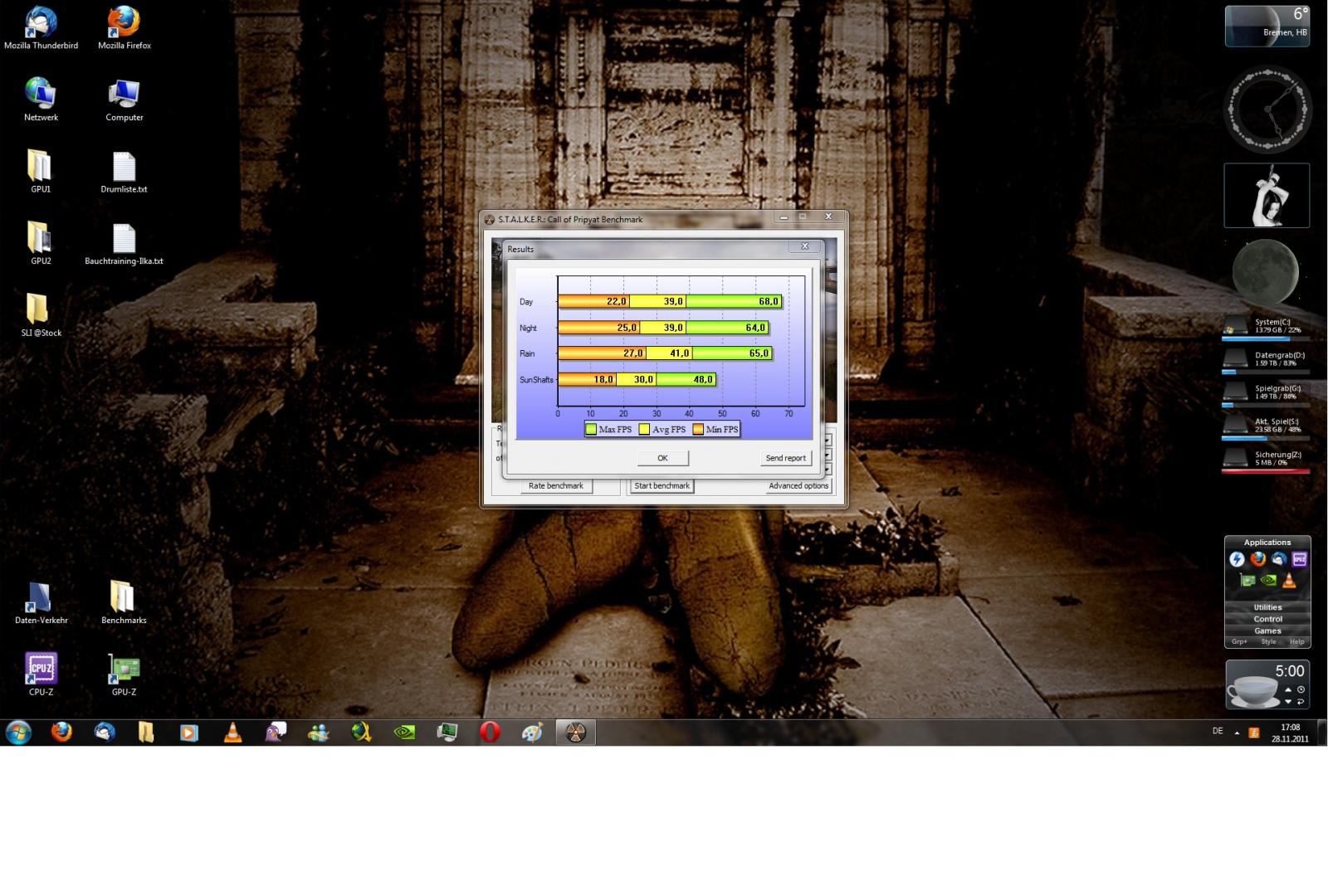This screenshot has height=896, width=1328.
Task: Open Windows Live Messenger from the taskbar
Action: pos(318,733)
